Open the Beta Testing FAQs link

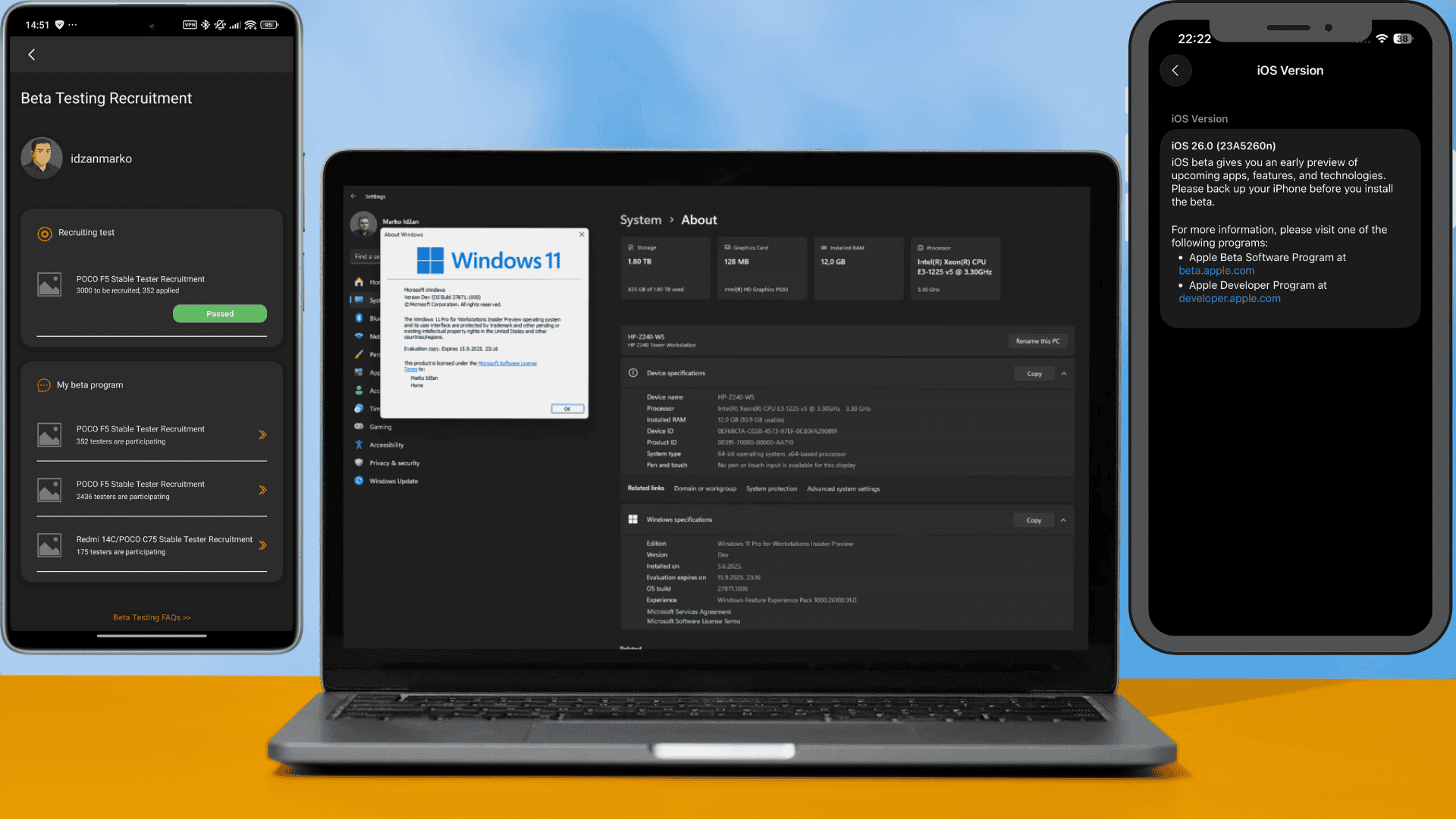pos(152,617)
